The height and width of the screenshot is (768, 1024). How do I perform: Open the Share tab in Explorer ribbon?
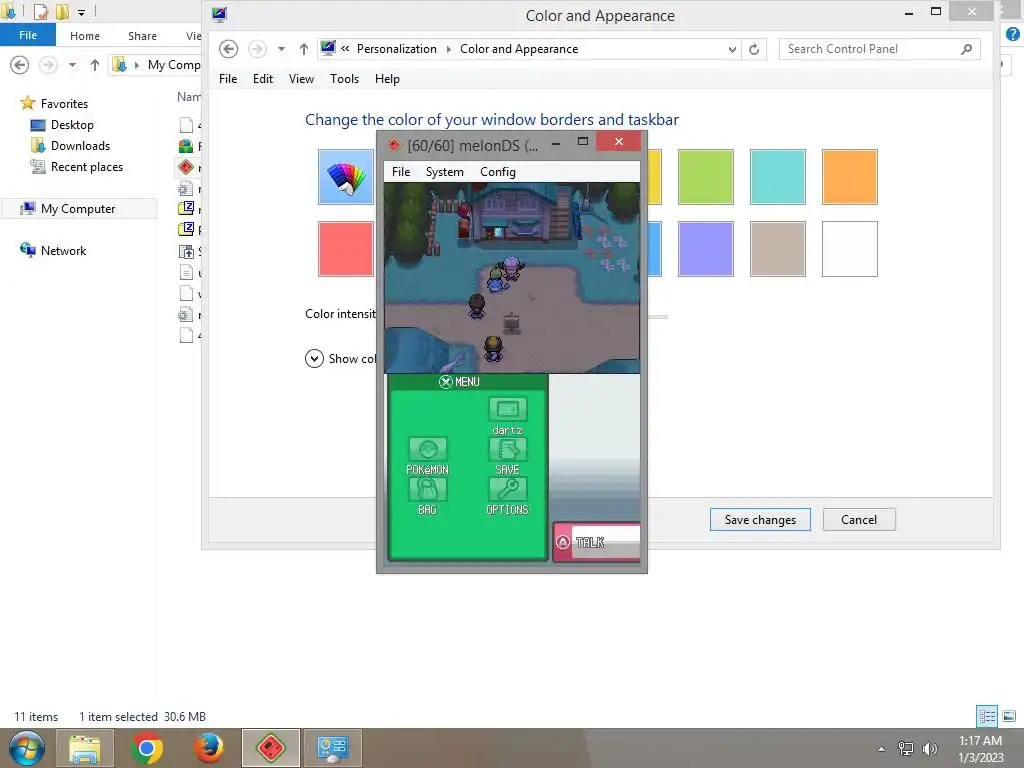coord(142,36)
